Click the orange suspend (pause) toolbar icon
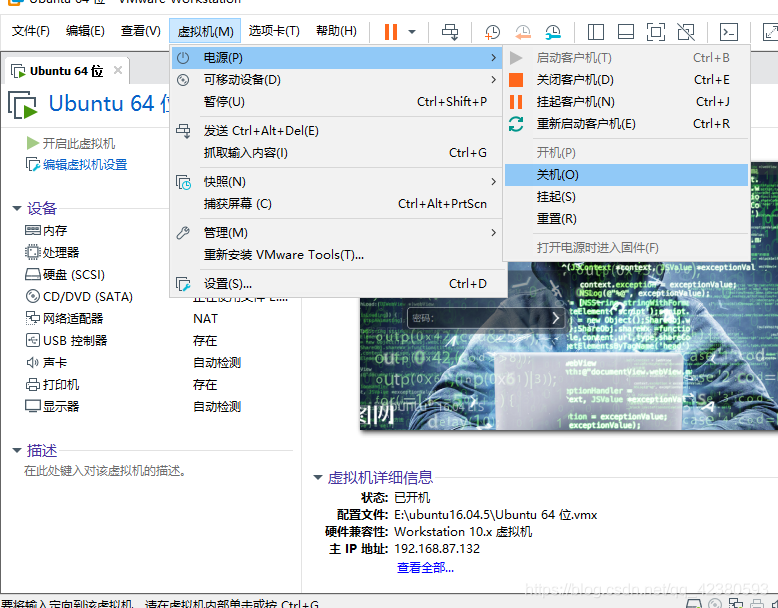Screen dimensions: 778x608 click(x=390, y=32)
